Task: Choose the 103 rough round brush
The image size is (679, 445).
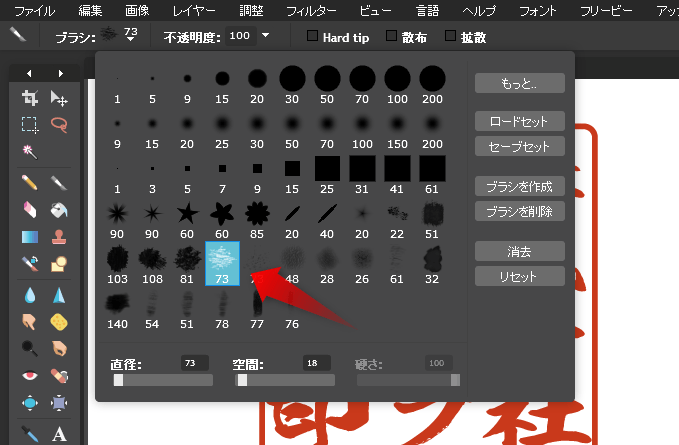Action: click(117, 265)
